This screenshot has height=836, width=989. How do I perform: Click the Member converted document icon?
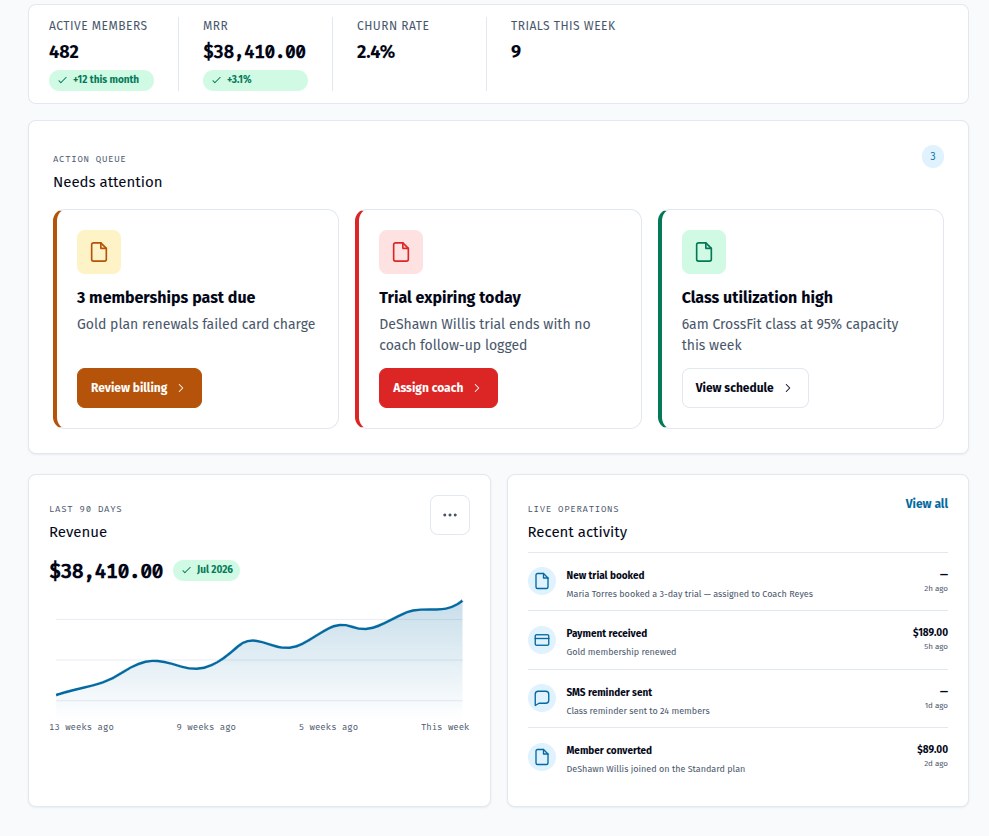[542, 757]
